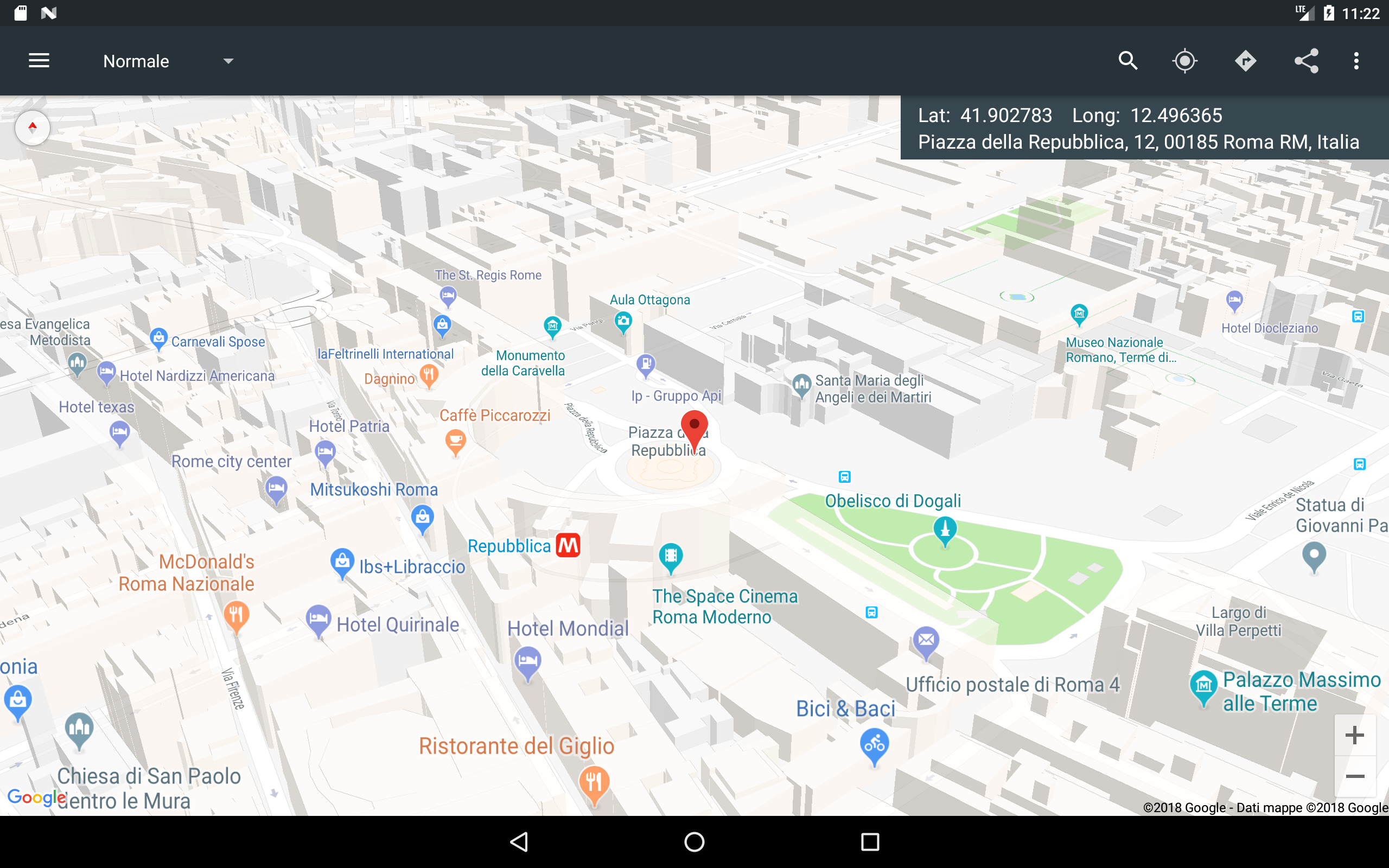Tap the laFeltrinelli International shopping pin
Image resolution: width=1389 pixels, height=868 pixels.
coord(442,326)
